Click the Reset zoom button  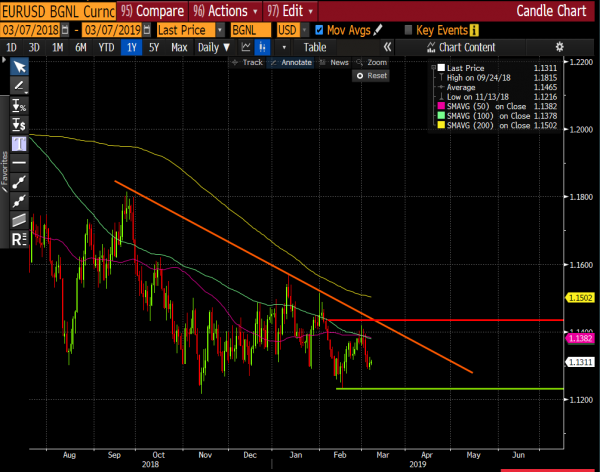pyautogui.click(x=371, y=75)
